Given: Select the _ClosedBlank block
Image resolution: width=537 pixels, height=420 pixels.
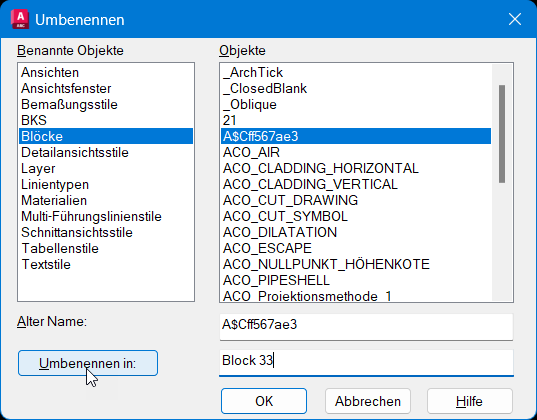Looking at the screenshot, I should click(356, 88).
